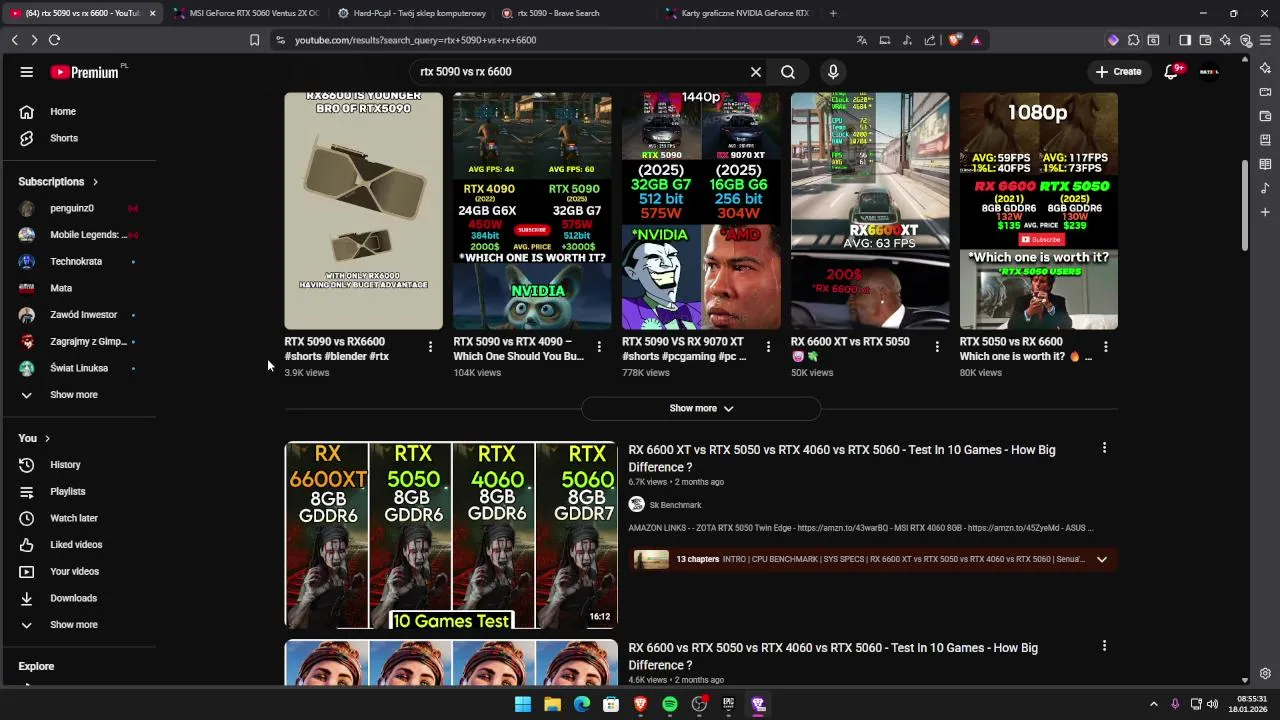Open the Subscriptions section chevron

[95, 182]
